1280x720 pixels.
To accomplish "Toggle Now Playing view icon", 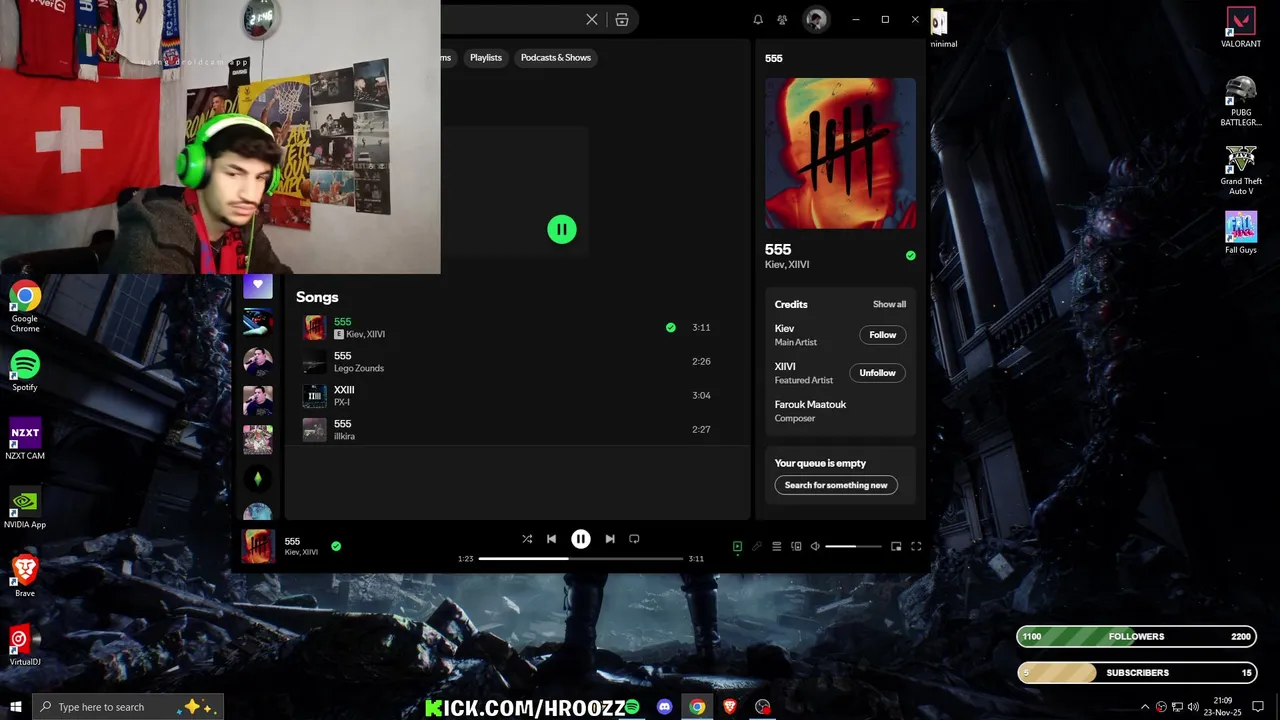I will pos(737,547).
